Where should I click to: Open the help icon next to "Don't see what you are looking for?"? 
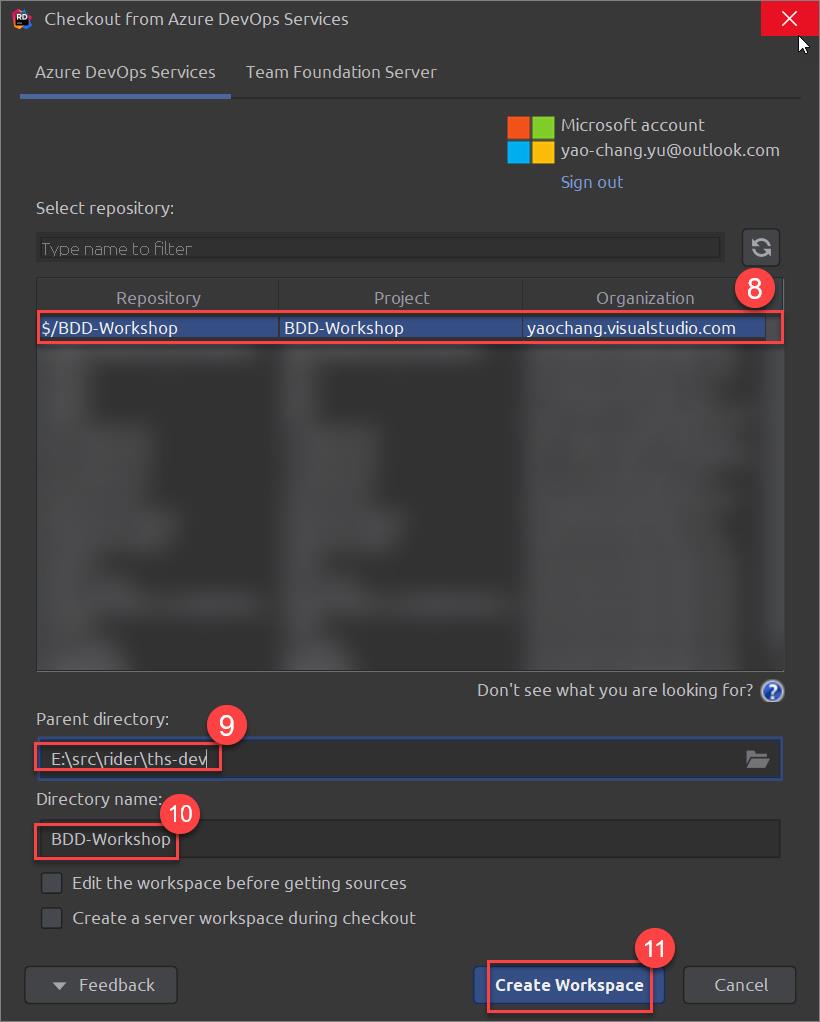[772, 691]
